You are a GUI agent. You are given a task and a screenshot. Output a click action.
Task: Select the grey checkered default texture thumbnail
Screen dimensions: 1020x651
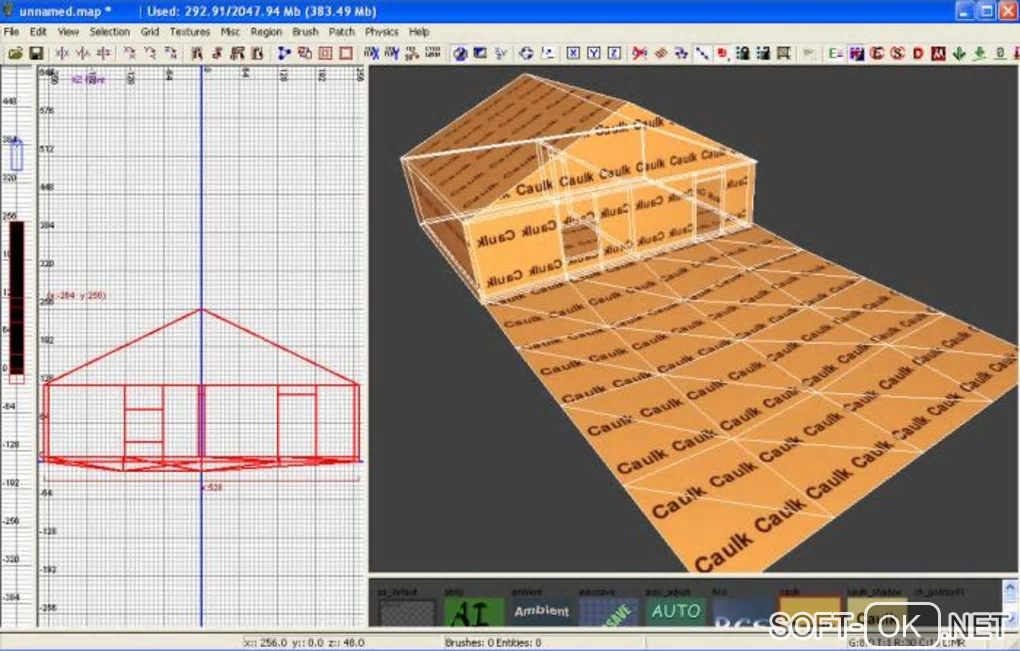407,613
